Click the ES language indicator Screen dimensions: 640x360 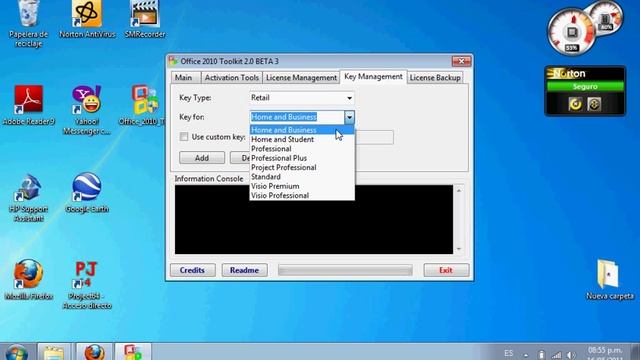click(x=509, y=353)
